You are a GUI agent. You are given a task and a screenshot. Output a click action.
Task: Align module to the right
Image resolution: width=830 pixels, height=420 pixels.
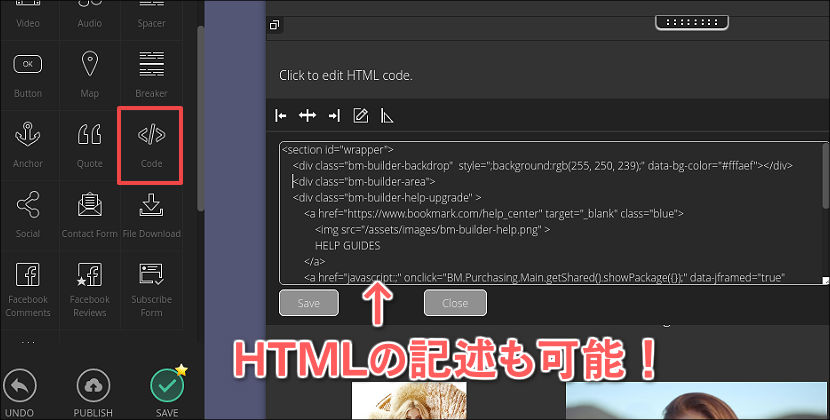point(334,115)
